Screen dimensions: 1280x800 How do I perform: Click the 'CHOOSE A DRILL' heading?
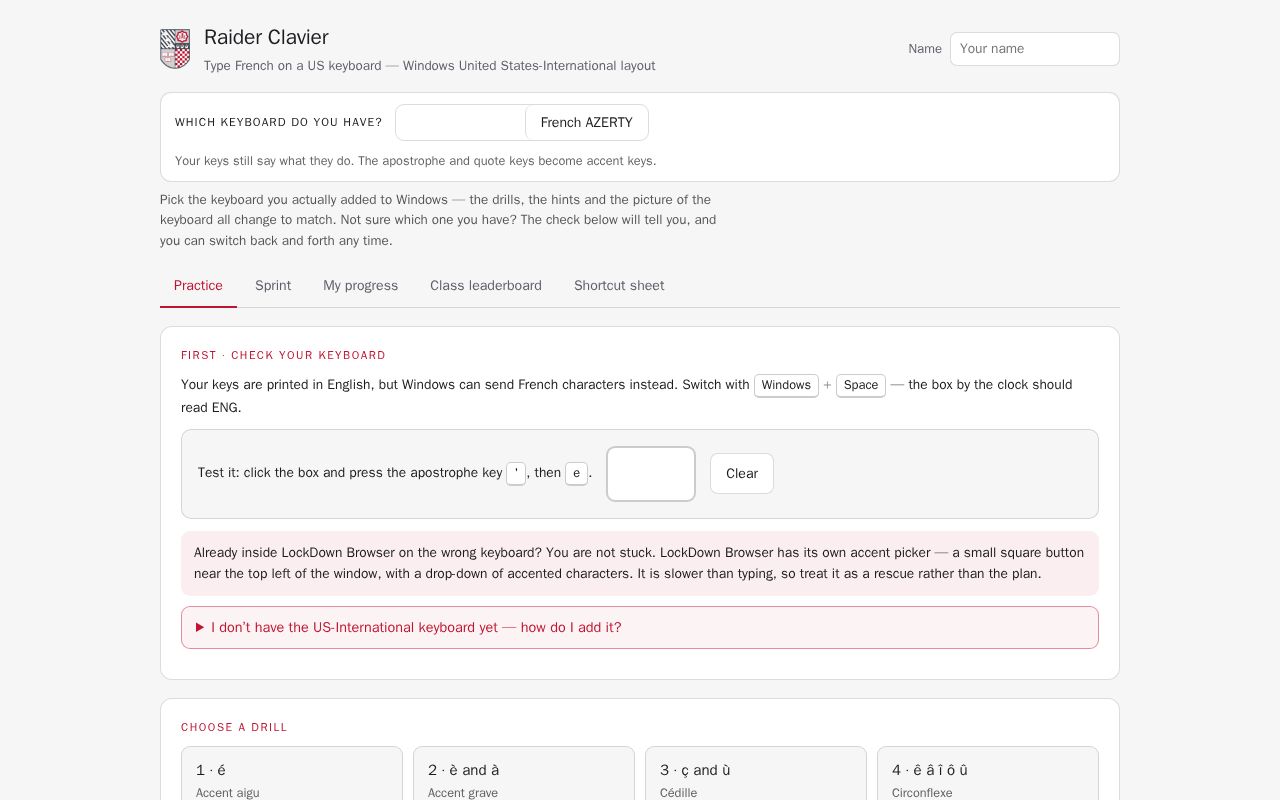(234, 727)
